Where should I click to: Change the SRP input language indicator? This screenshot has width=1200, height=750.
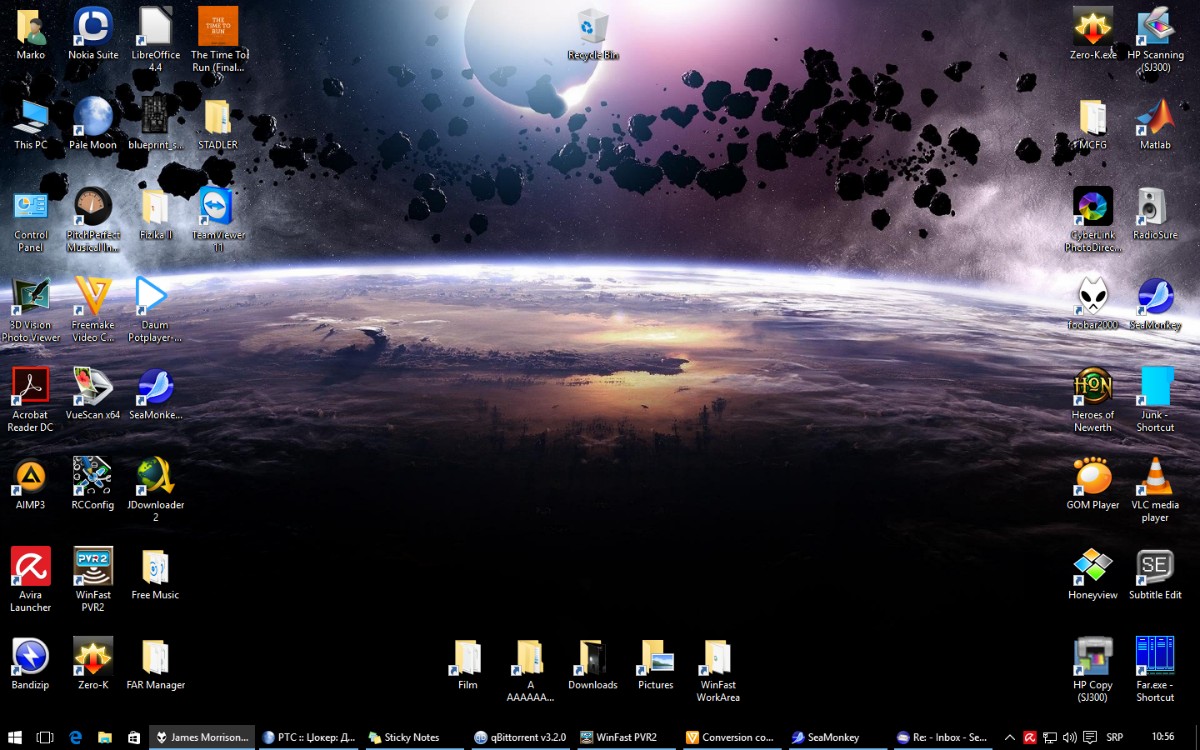coord(1115,737)
